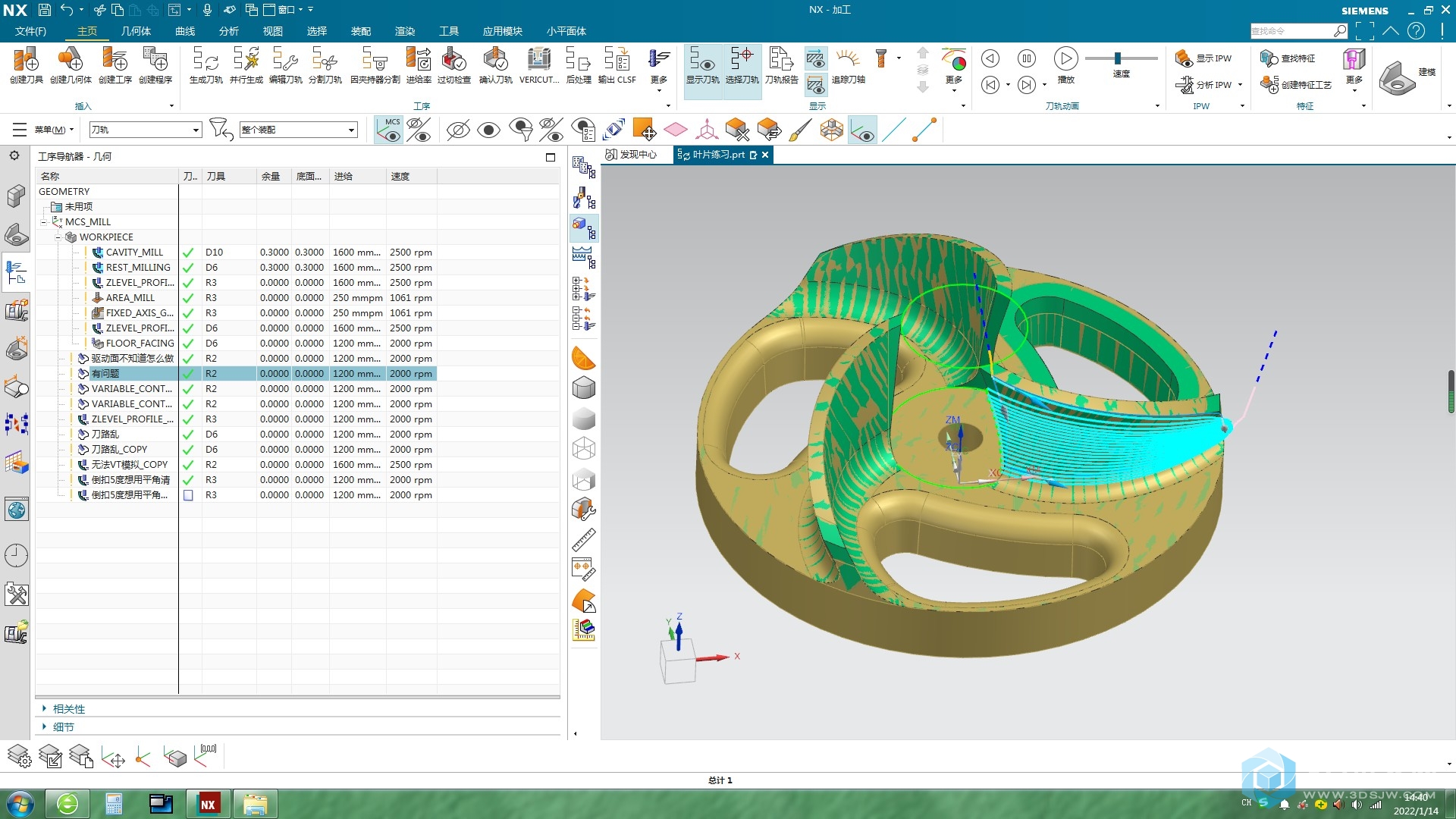Click 查找特征 find features icon
Viewport: 1456px width, 819px height.
pyautogui.click(x=1288, y=58)
